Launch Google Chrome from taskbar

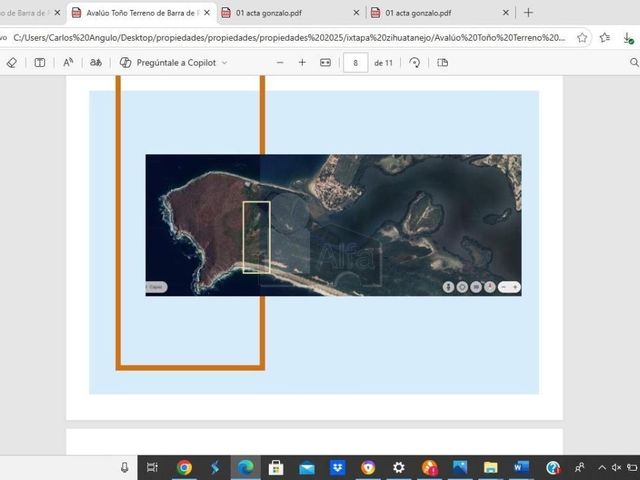(x=184, y=467)
